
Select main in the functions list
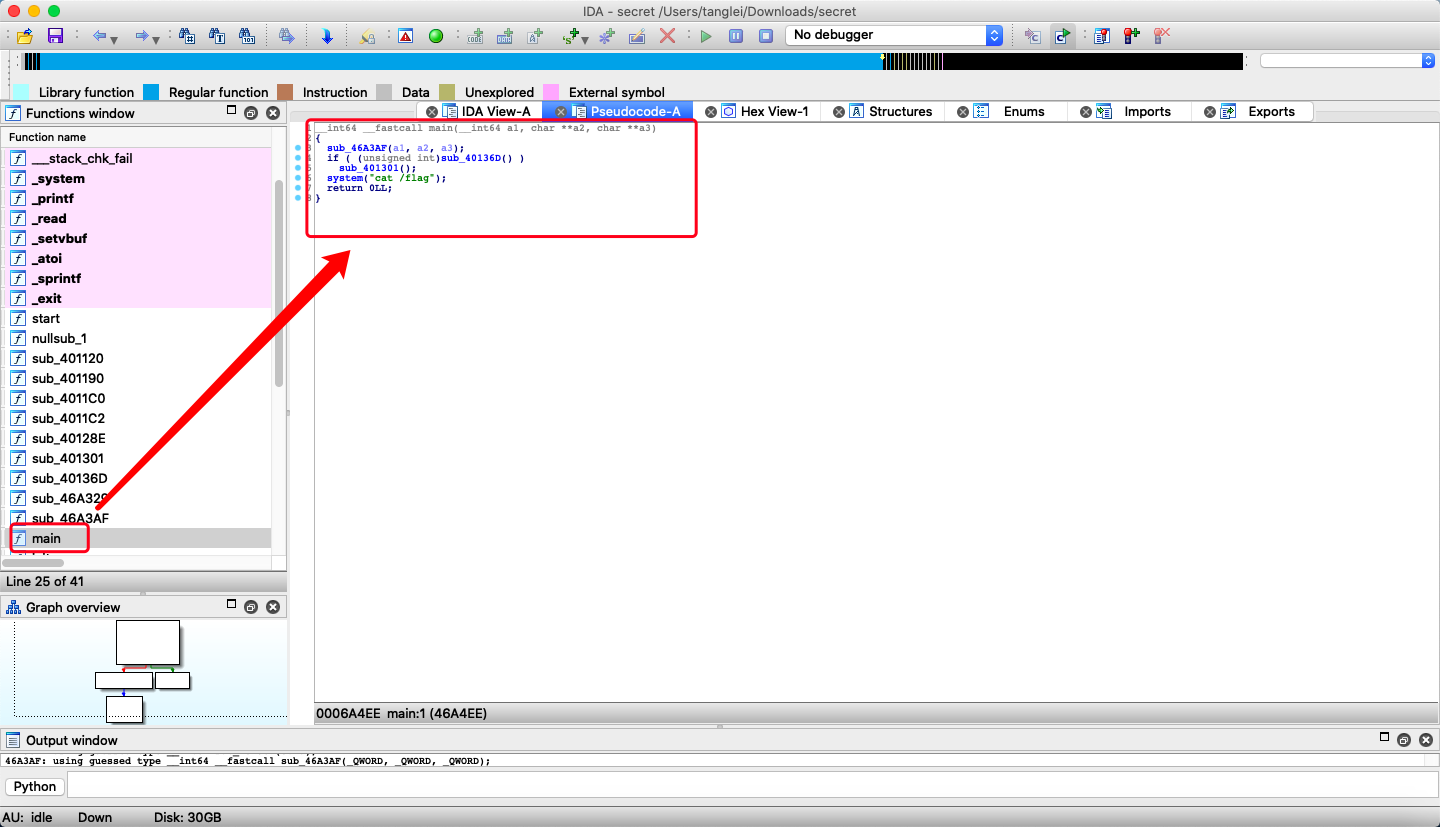139,538
